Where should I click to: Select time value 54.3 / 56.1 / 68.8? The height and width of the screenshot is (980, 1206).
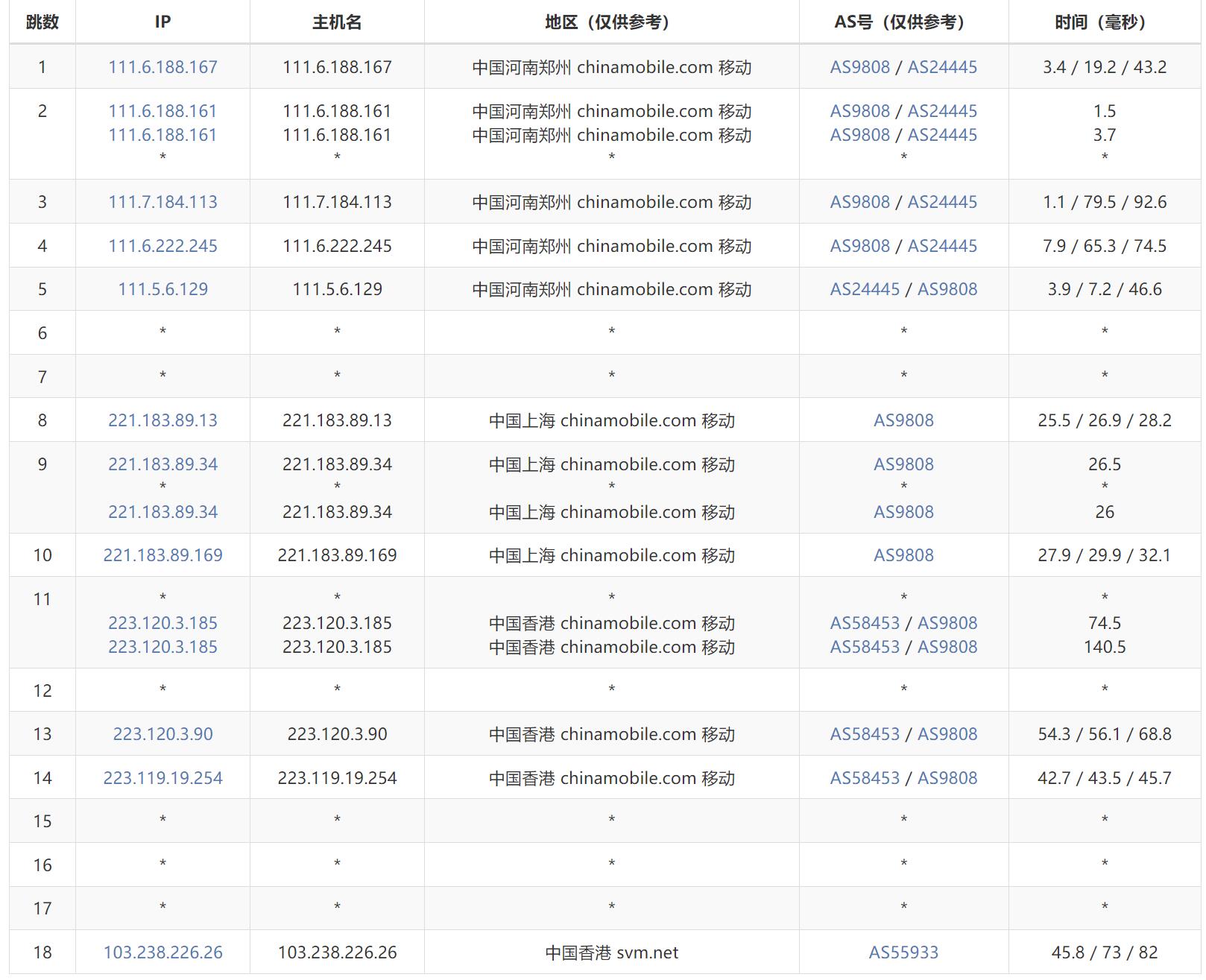1105,734
